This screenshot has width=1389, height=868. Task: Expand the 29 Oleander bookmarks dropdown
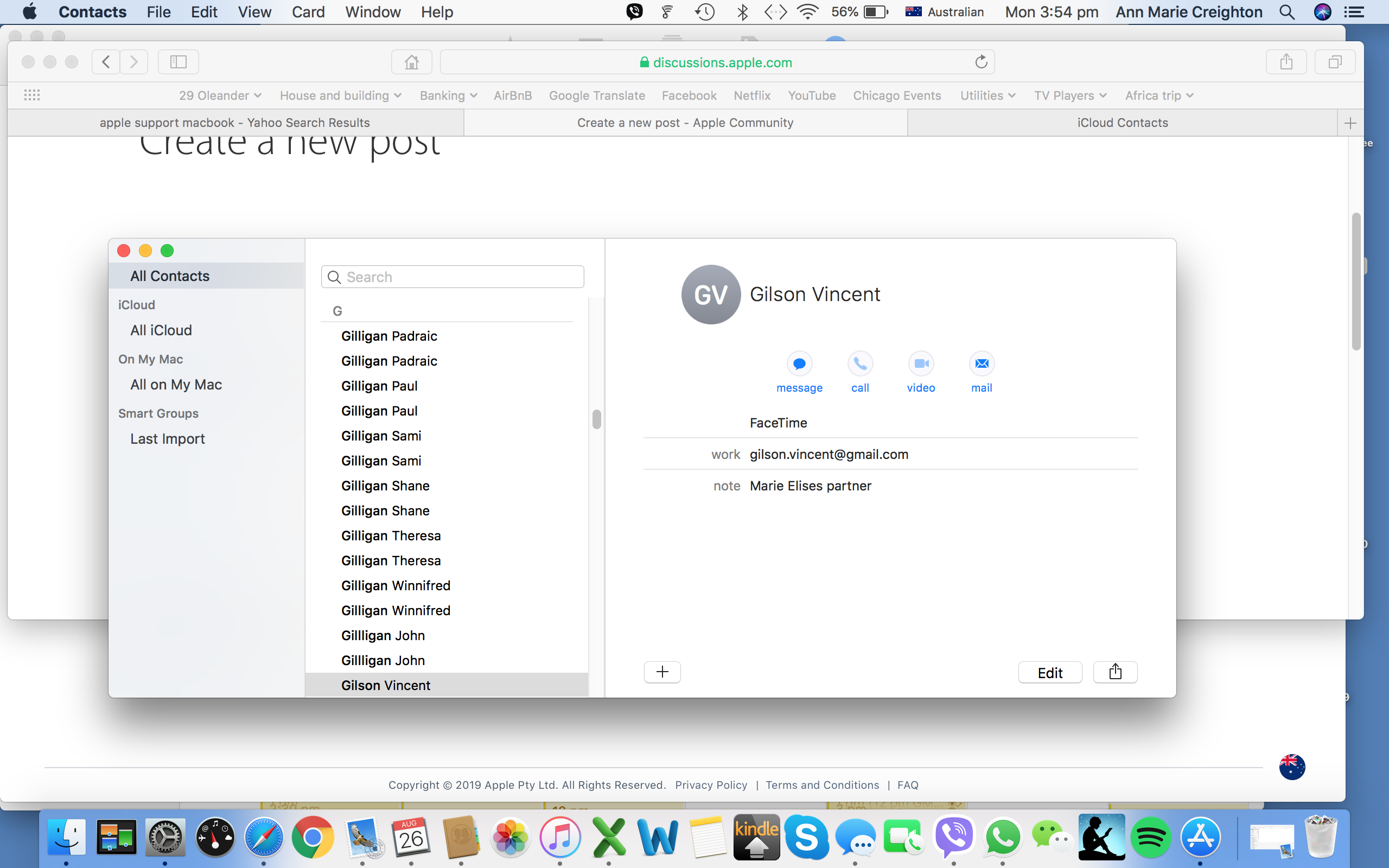pyautogui.click(x=220, y=95)
